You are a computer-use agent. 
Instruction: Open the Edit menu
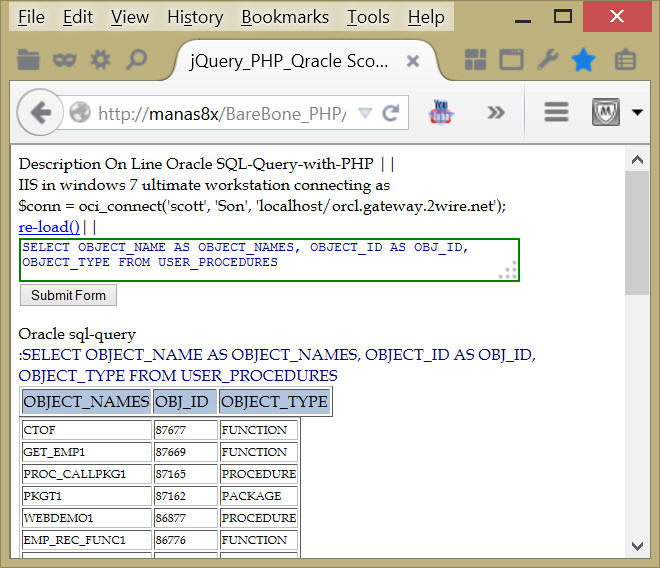[x=77, y=17]
